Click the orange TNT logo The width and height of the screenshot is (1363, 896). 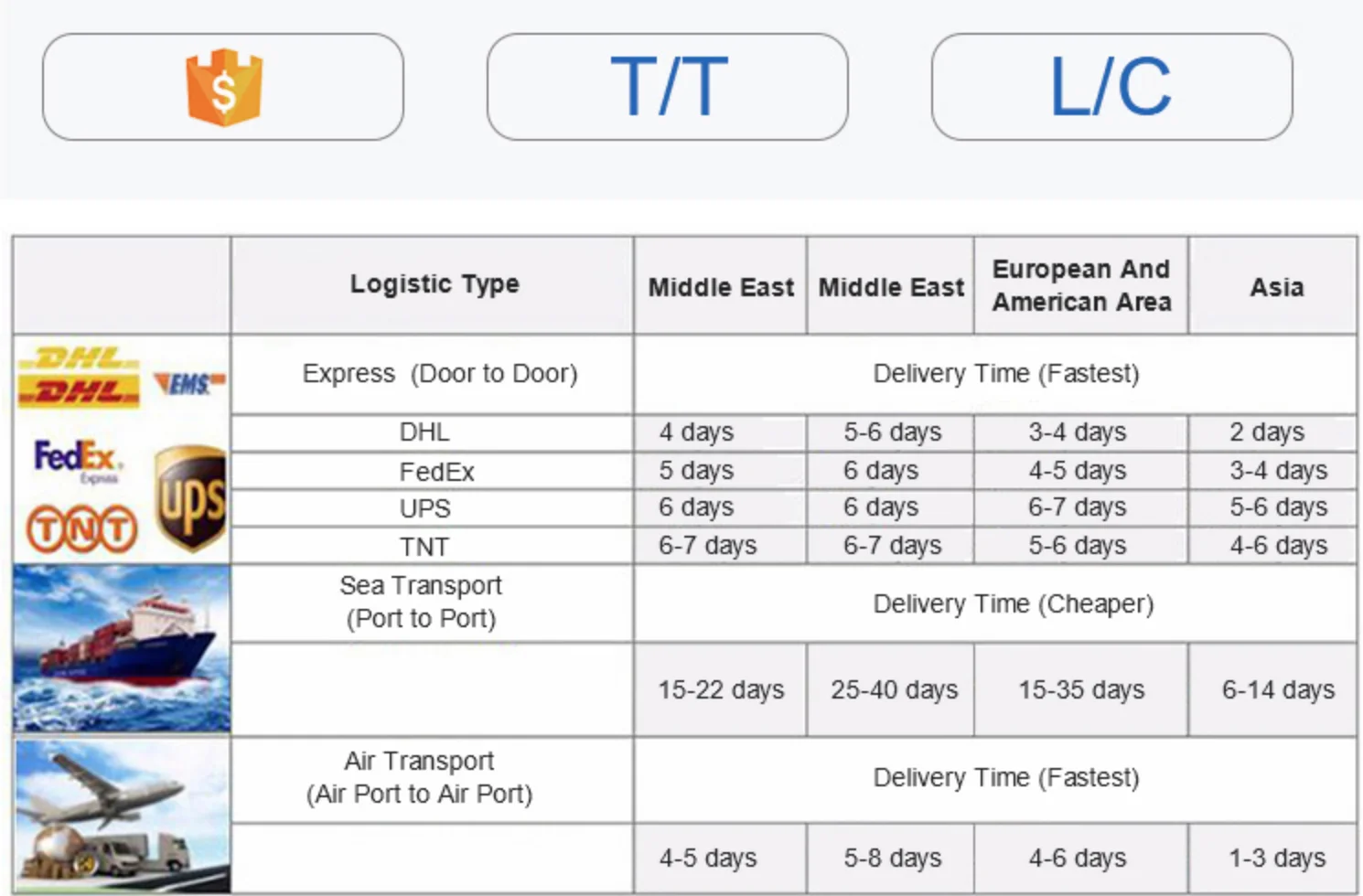click(81, 529)
